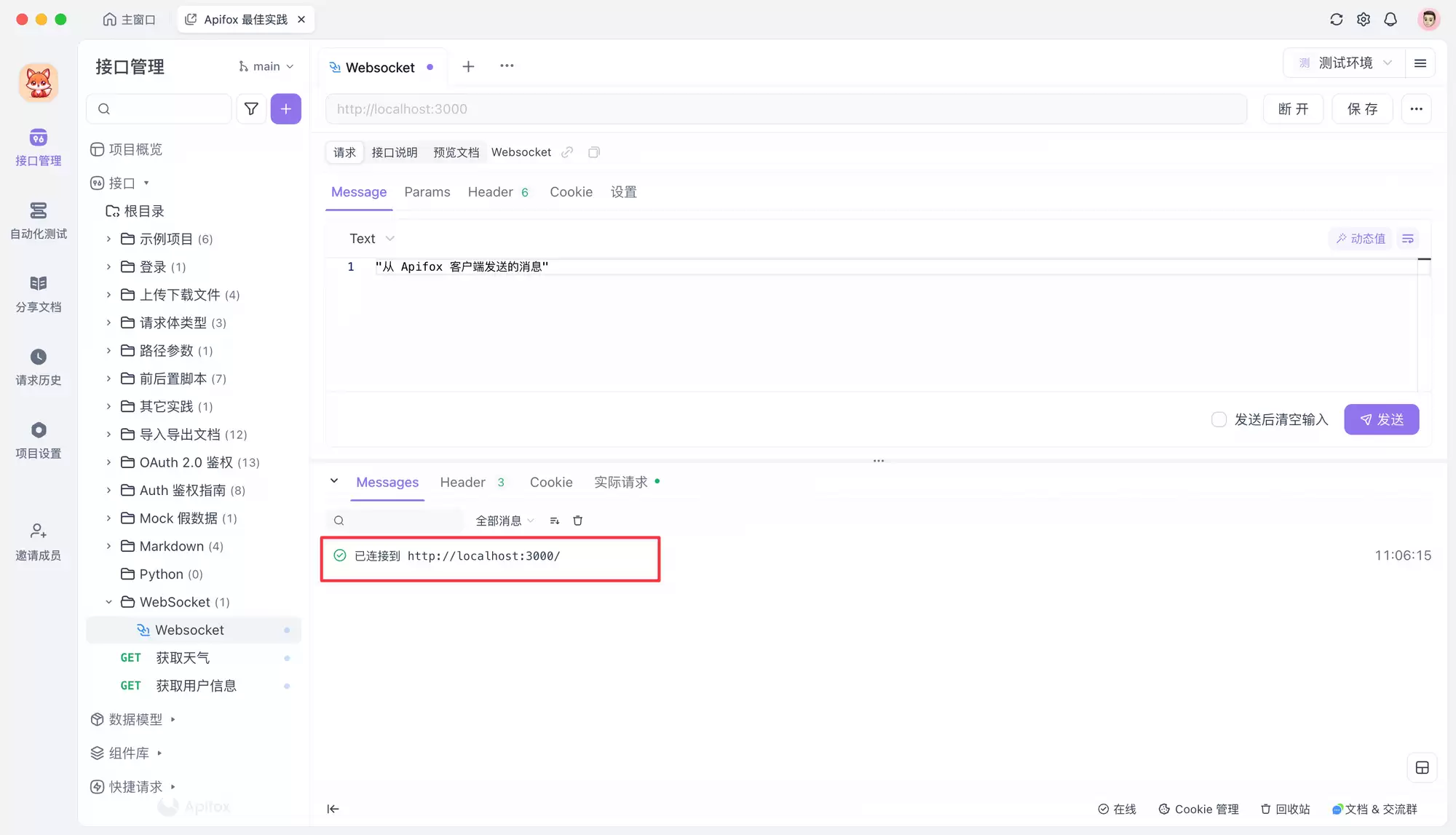Switch to 接口说明 view
This screenshot has height=835, width=1456.
pyautogui.click(x=395, y=152)
